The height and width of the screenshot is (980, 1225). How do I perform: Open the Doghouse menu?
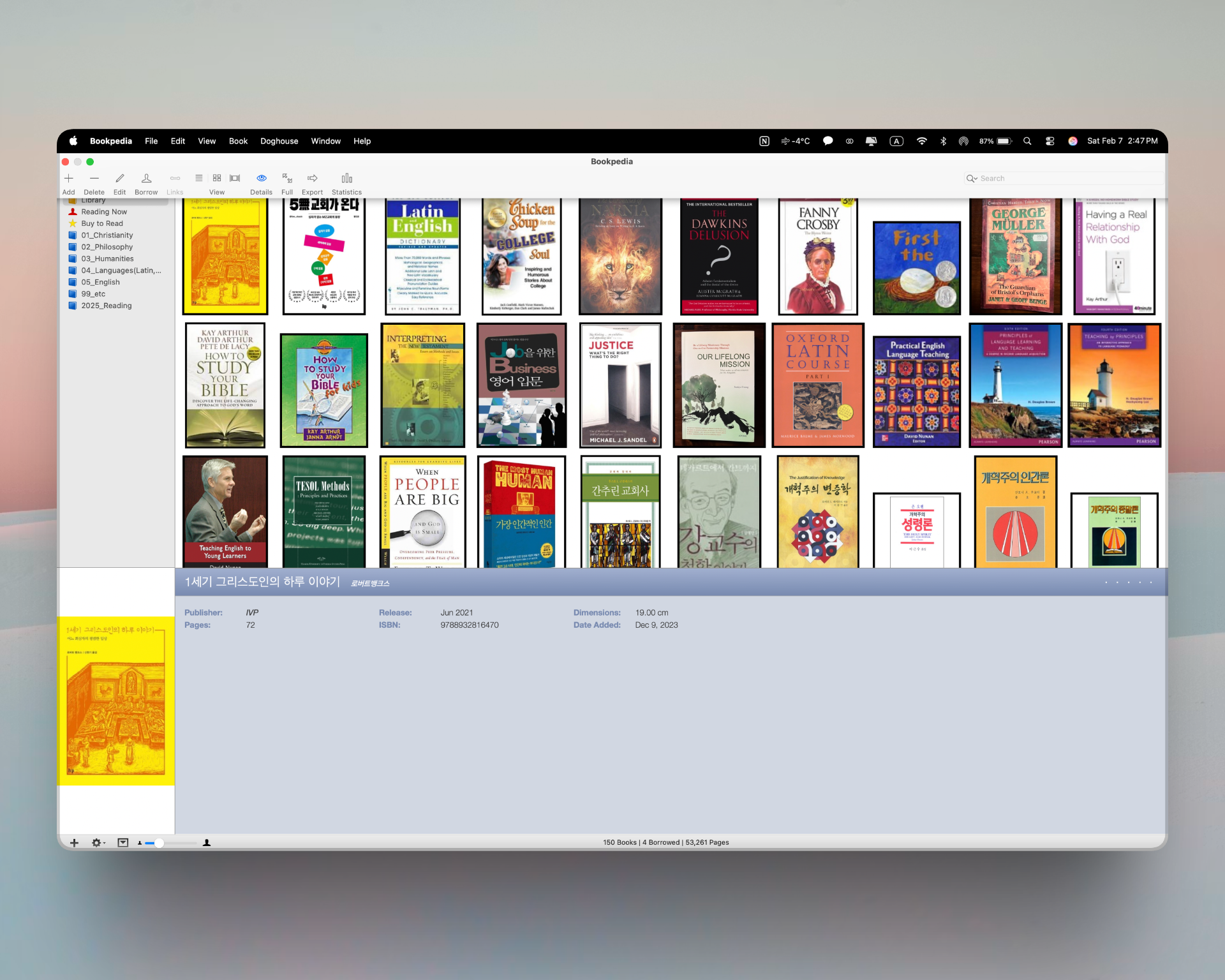point(279,141)
